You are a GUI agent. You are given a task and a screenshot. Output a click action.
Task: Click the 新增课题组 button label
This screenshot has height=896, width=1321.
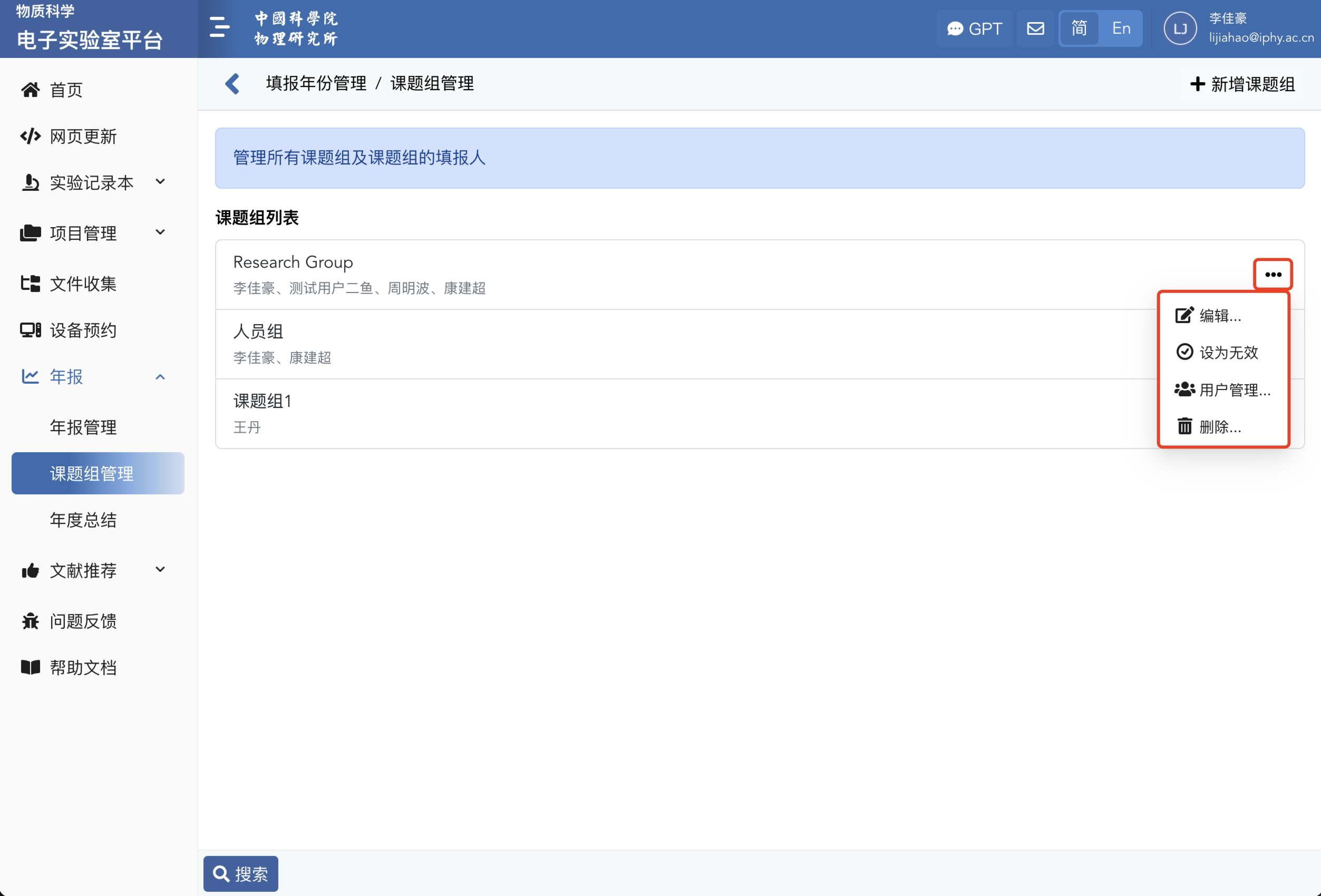1253,84
